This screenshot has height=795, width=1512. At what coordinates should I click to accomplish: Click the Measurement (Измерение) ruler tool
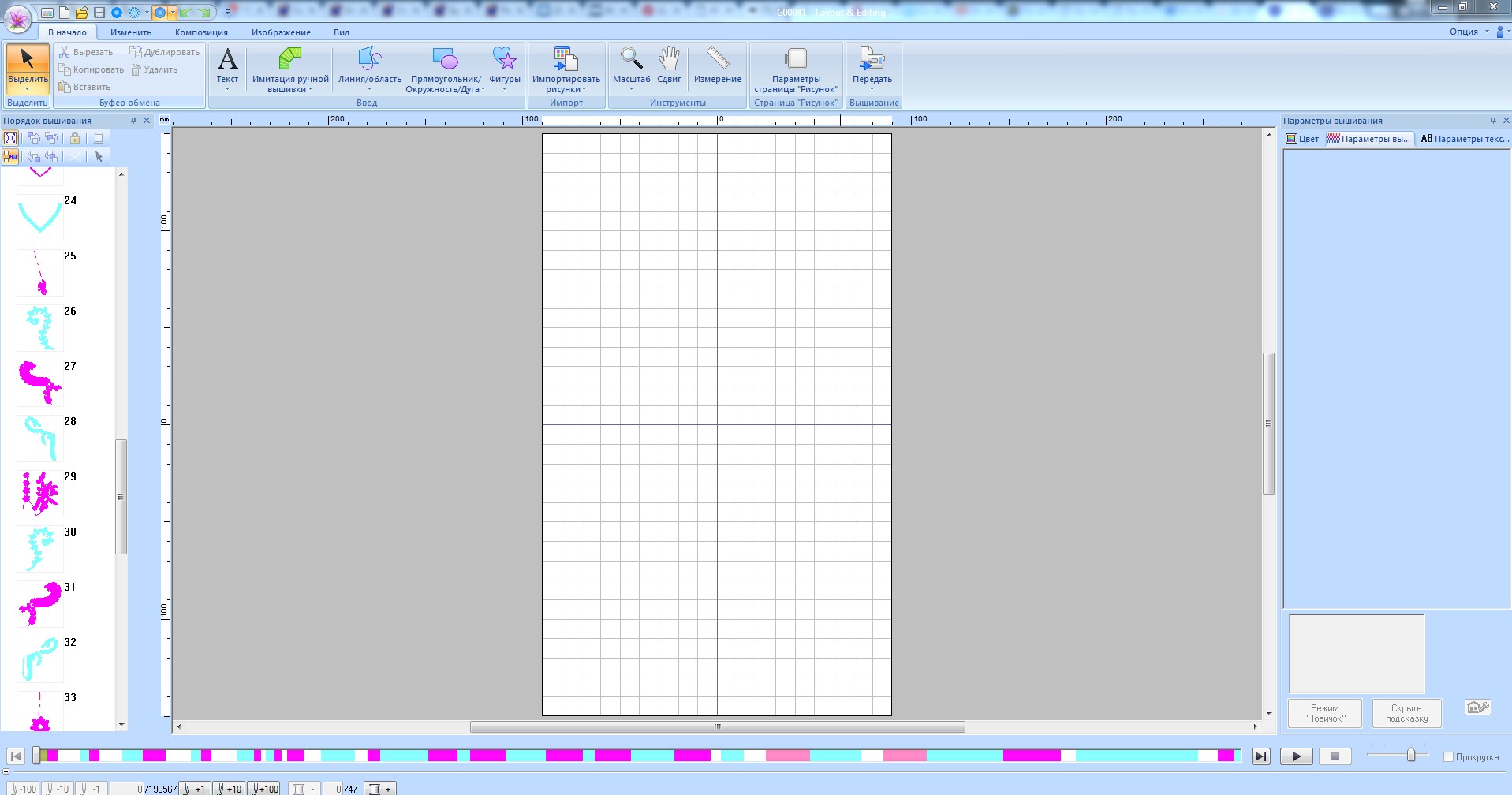pyautogui.click(x=717, y=67)
